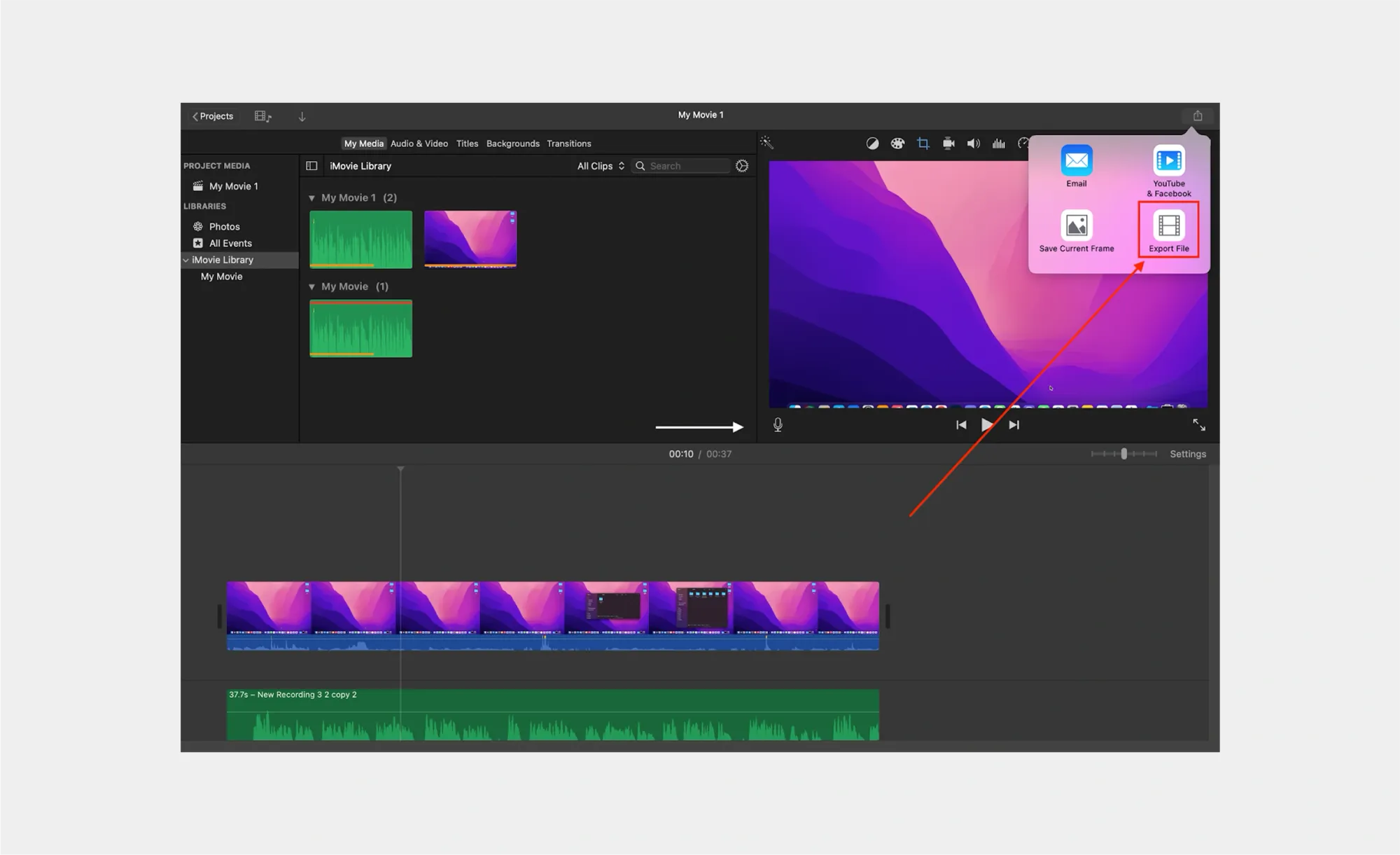Go back to Projects
1400x855 pixels.
pos(213,116)
